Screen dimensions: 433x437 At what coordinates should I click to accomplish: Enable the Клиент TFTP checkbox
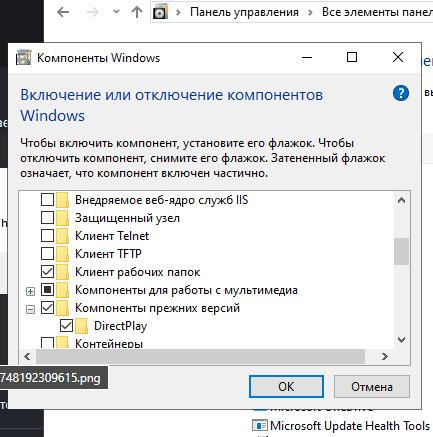pyautogui.click(x=47, y=254)
